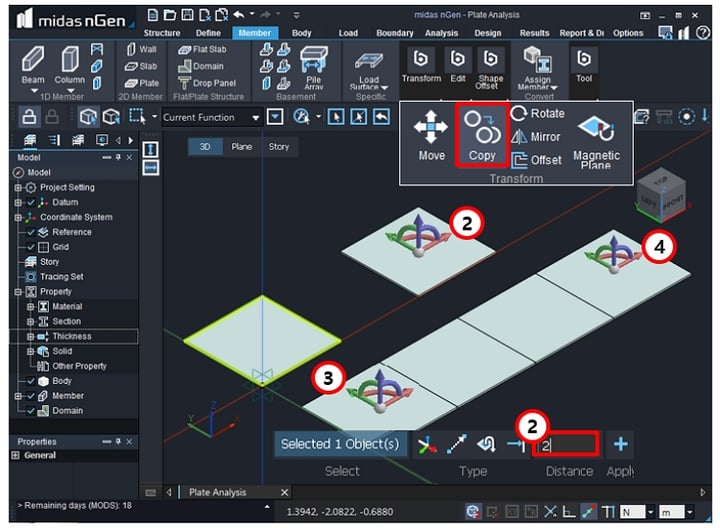Image resolution: width=720 pixels, height=528 pixels.
Task: Expand the Solid tree node
Action: [30, 351]
